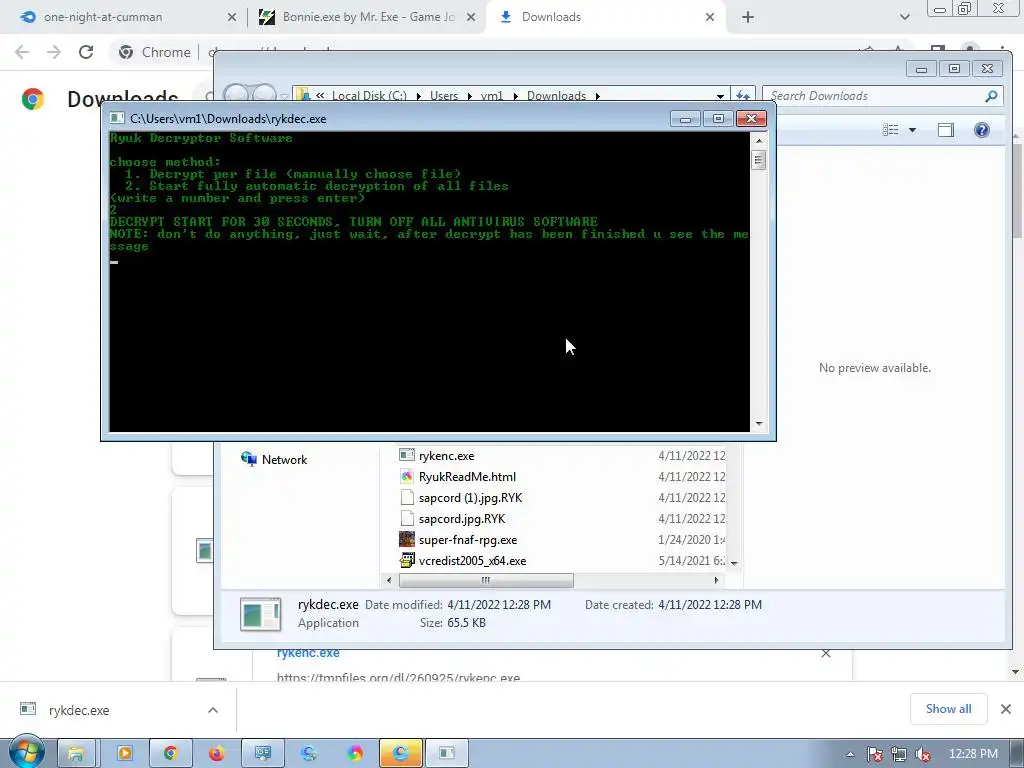
Task: Click the console icon in rykdec.exe title bar
Action: coord(117,118)
